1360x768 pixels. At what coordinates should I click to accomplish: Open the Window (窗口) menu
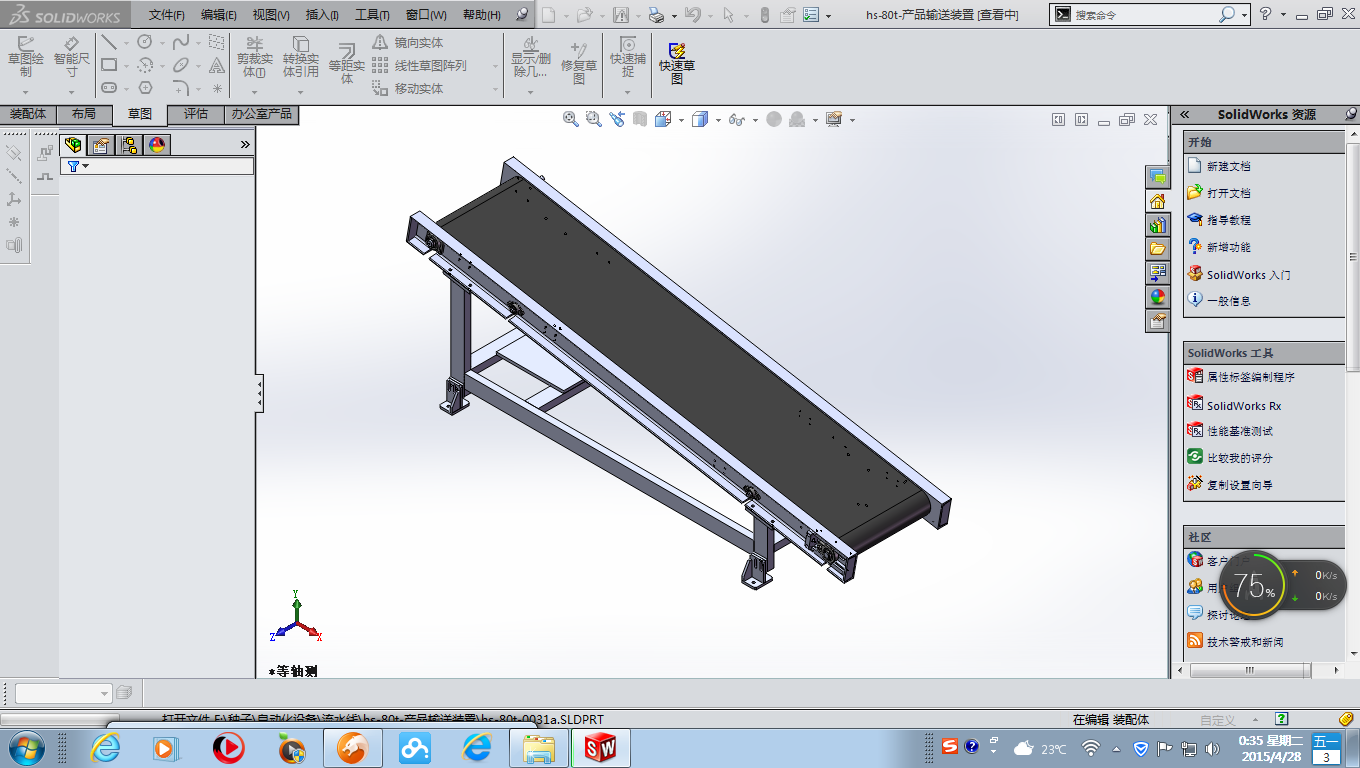click(x=426, y=15)
